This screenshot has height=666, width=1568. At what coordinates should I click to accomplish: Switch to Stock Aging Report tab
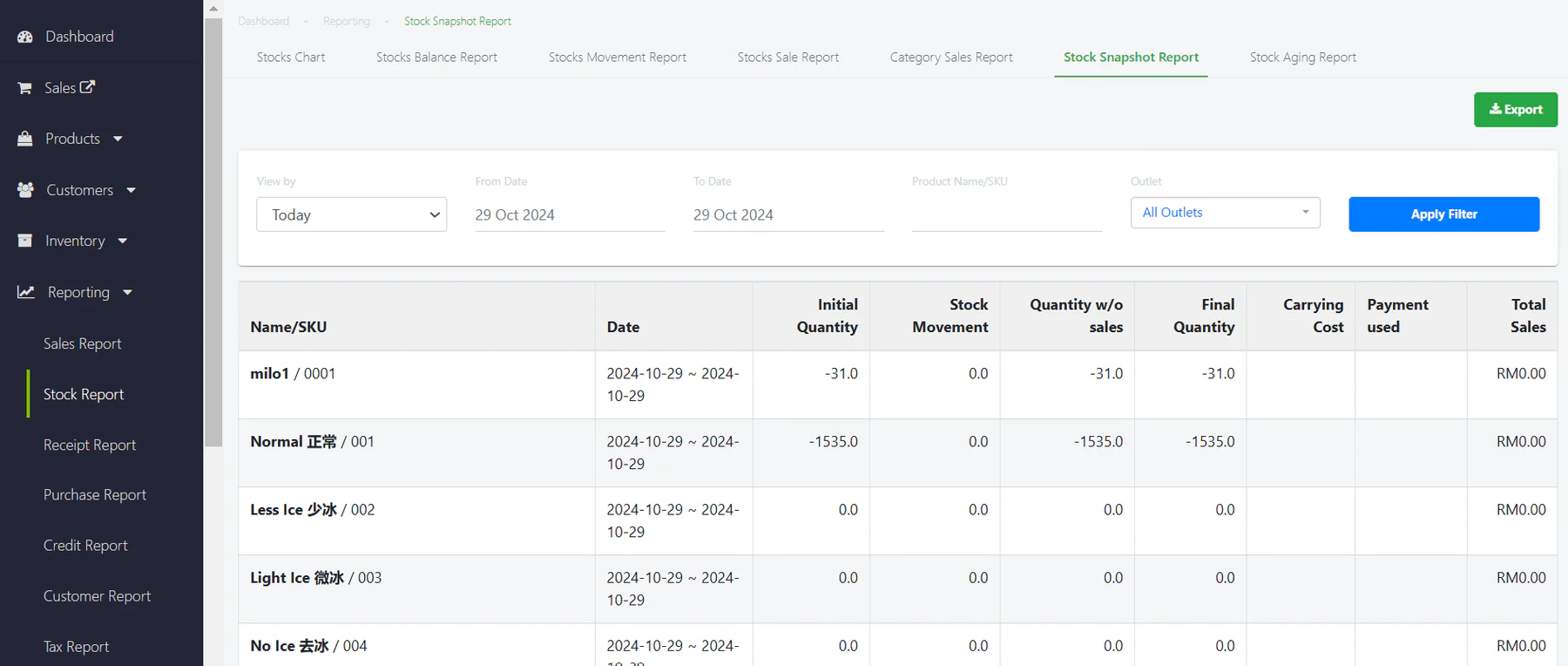coord(1303,58)
